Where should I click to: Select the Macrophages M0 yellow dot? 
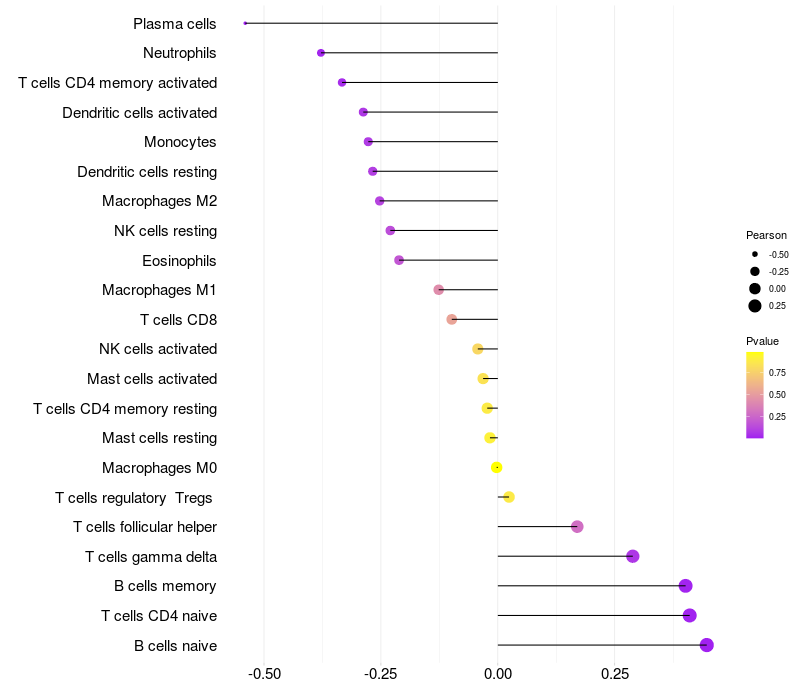point(496,467)
